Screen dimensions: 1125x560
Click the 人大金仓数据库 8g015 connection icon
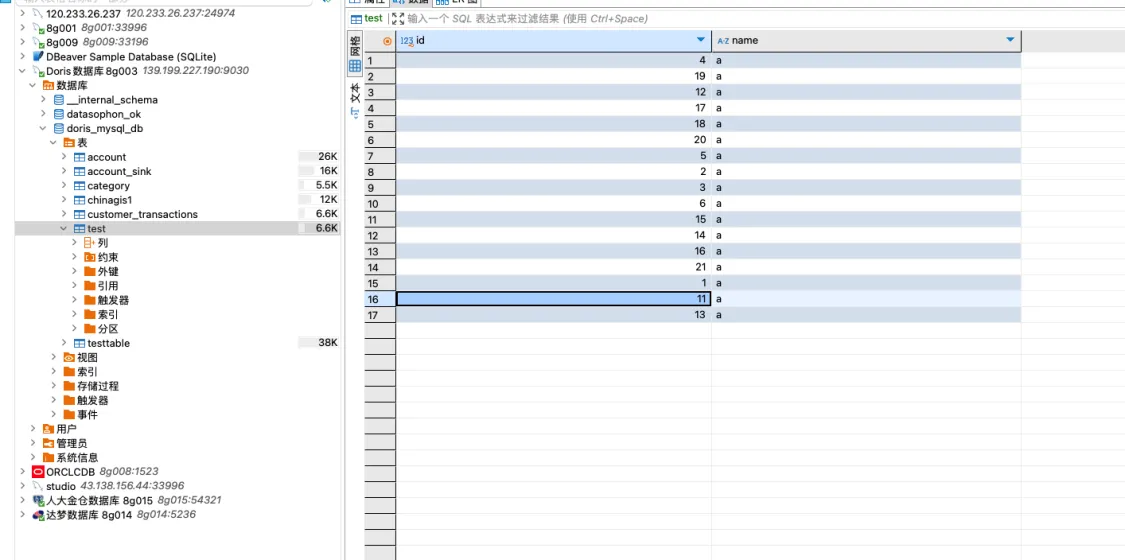click(x=38, y=500)
